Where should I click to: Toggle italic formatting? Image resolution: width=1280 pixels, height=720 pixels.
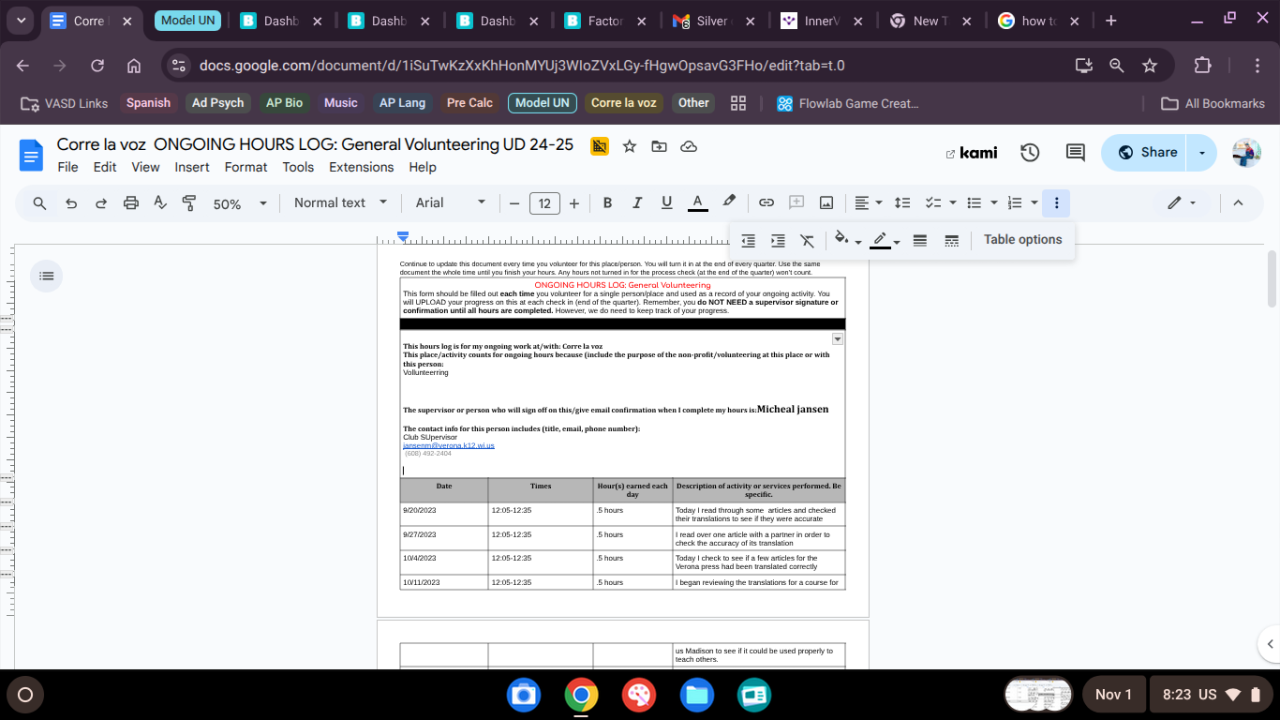637,203
